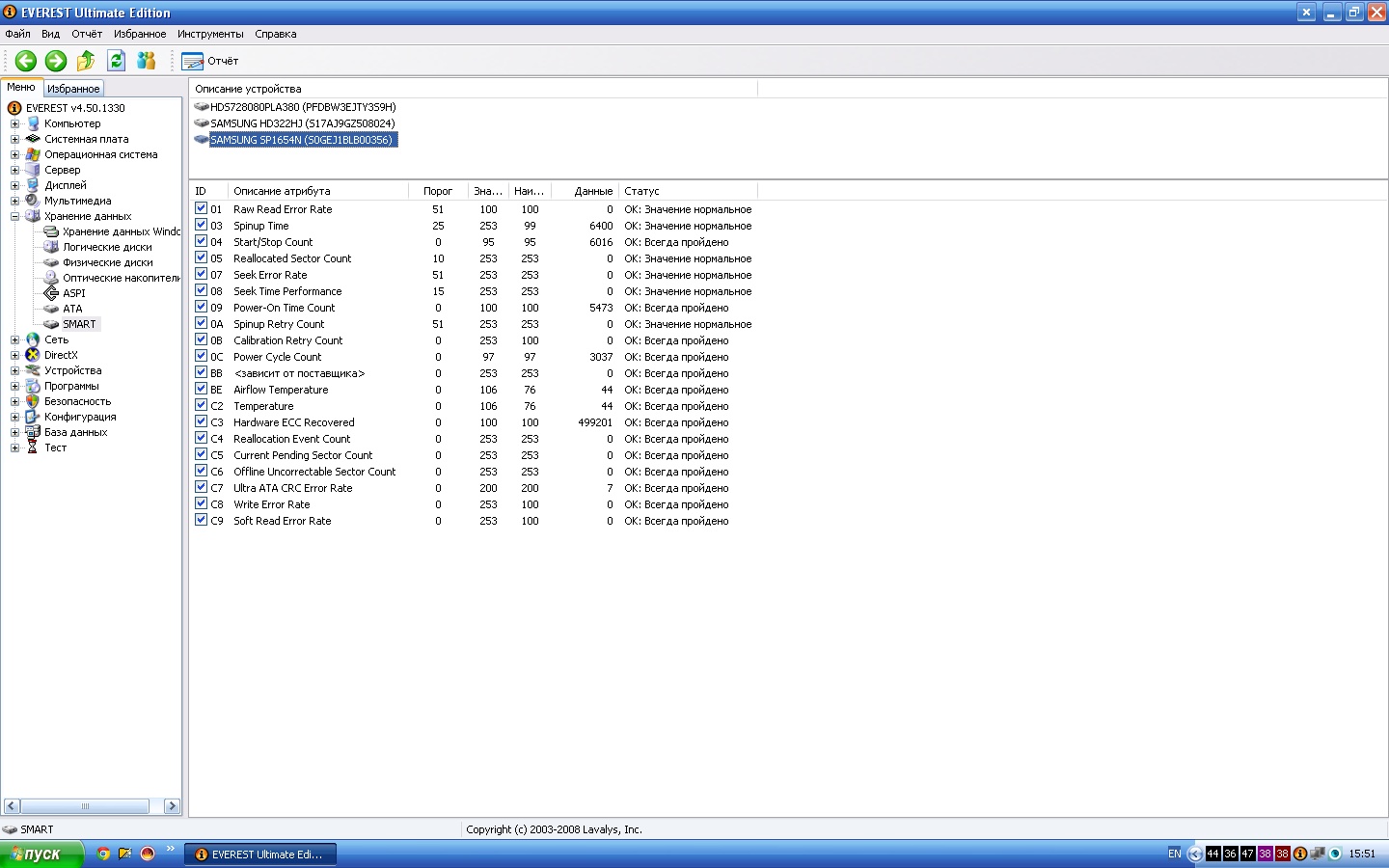Toggle the Reallocated Sector Count checkbox
1389x868 pixels.
click(x=201, y=258)
